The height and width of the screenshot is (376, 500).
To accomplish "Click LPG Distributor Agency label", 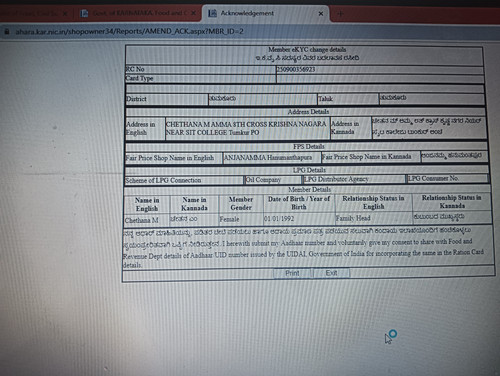I will (x=337, y=179).
